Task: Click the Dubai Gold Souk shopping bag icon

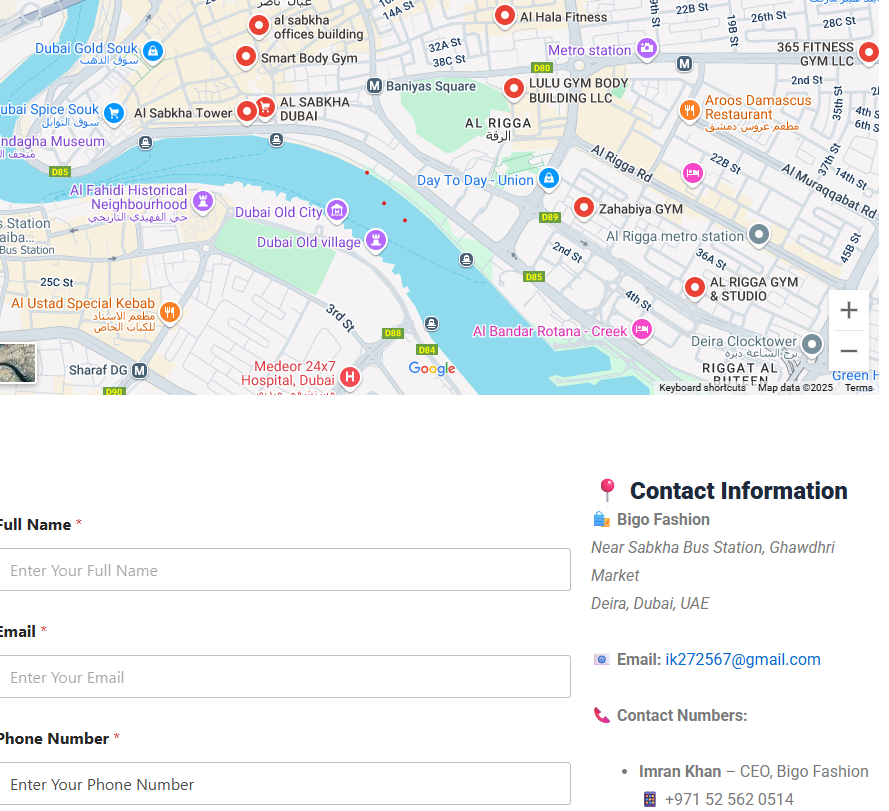Action: 153,51
